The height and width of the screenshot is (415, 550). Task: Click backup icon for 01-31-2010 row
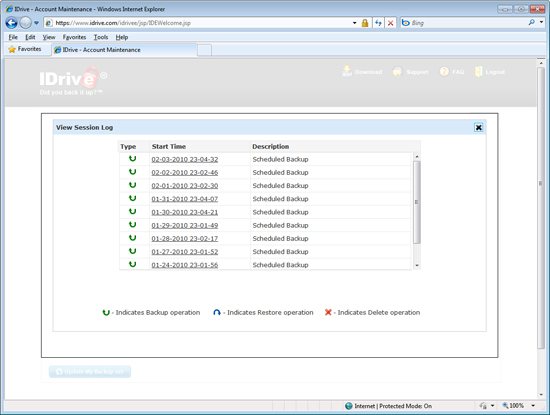132,198
